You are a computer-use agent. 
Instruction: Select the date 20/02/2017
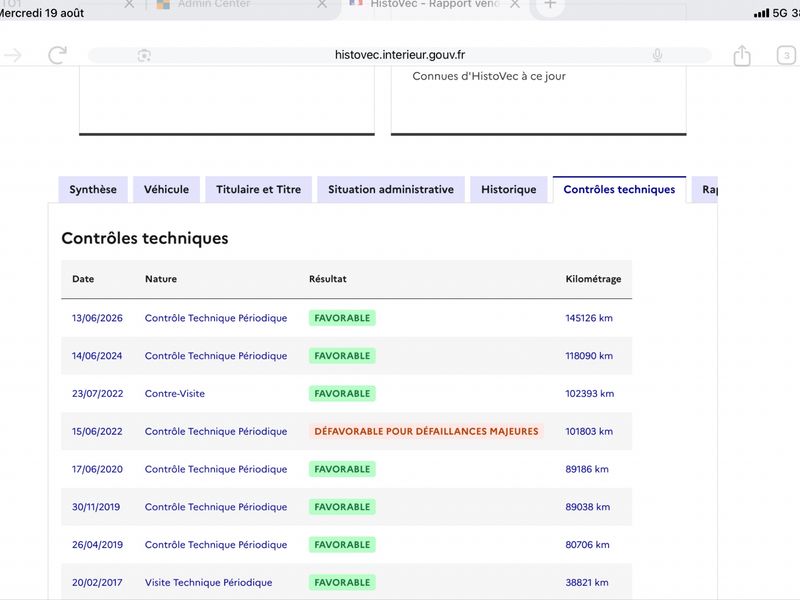97,582
